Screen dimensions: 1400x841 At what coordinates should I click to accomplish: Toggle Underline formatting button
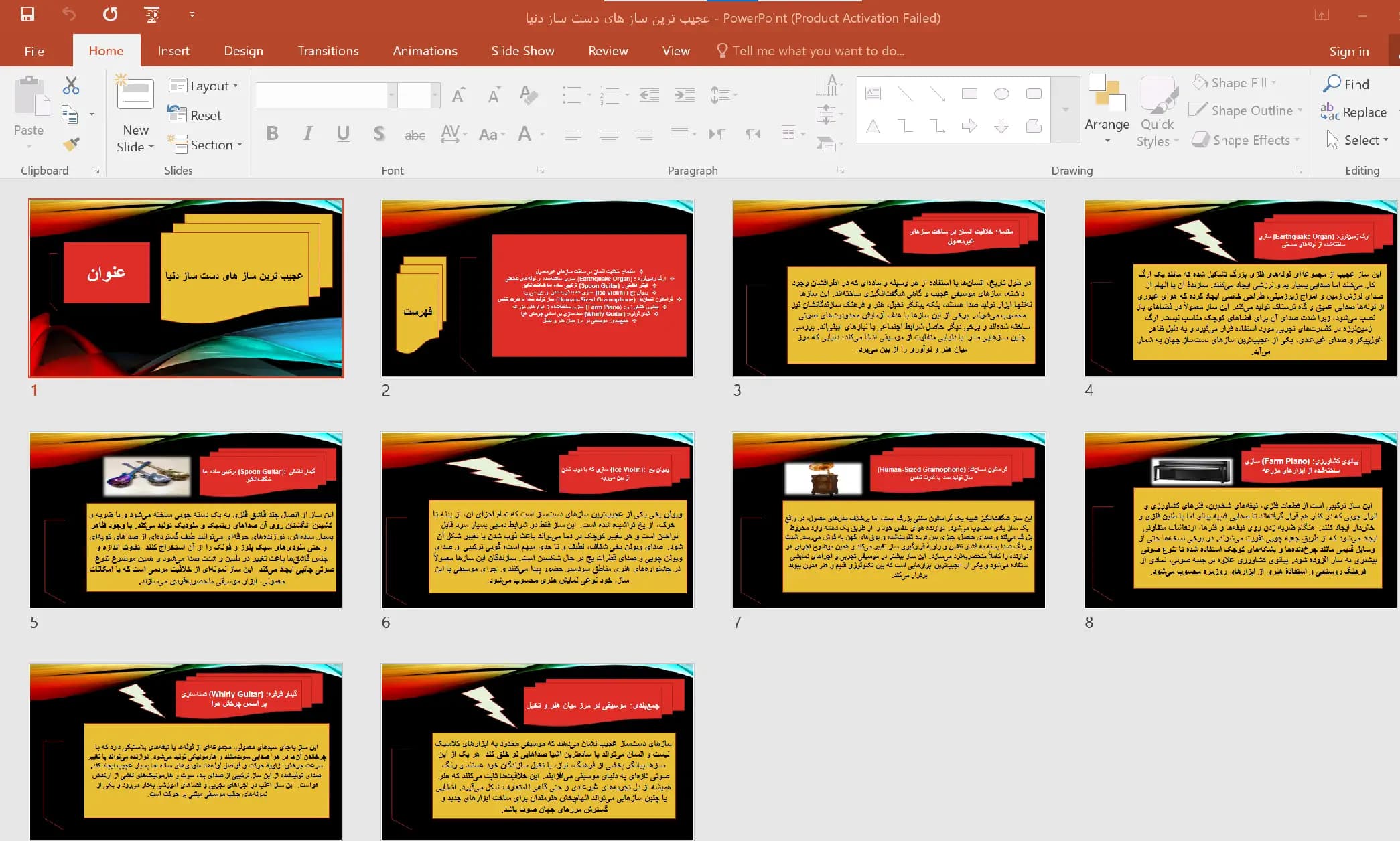343,133
